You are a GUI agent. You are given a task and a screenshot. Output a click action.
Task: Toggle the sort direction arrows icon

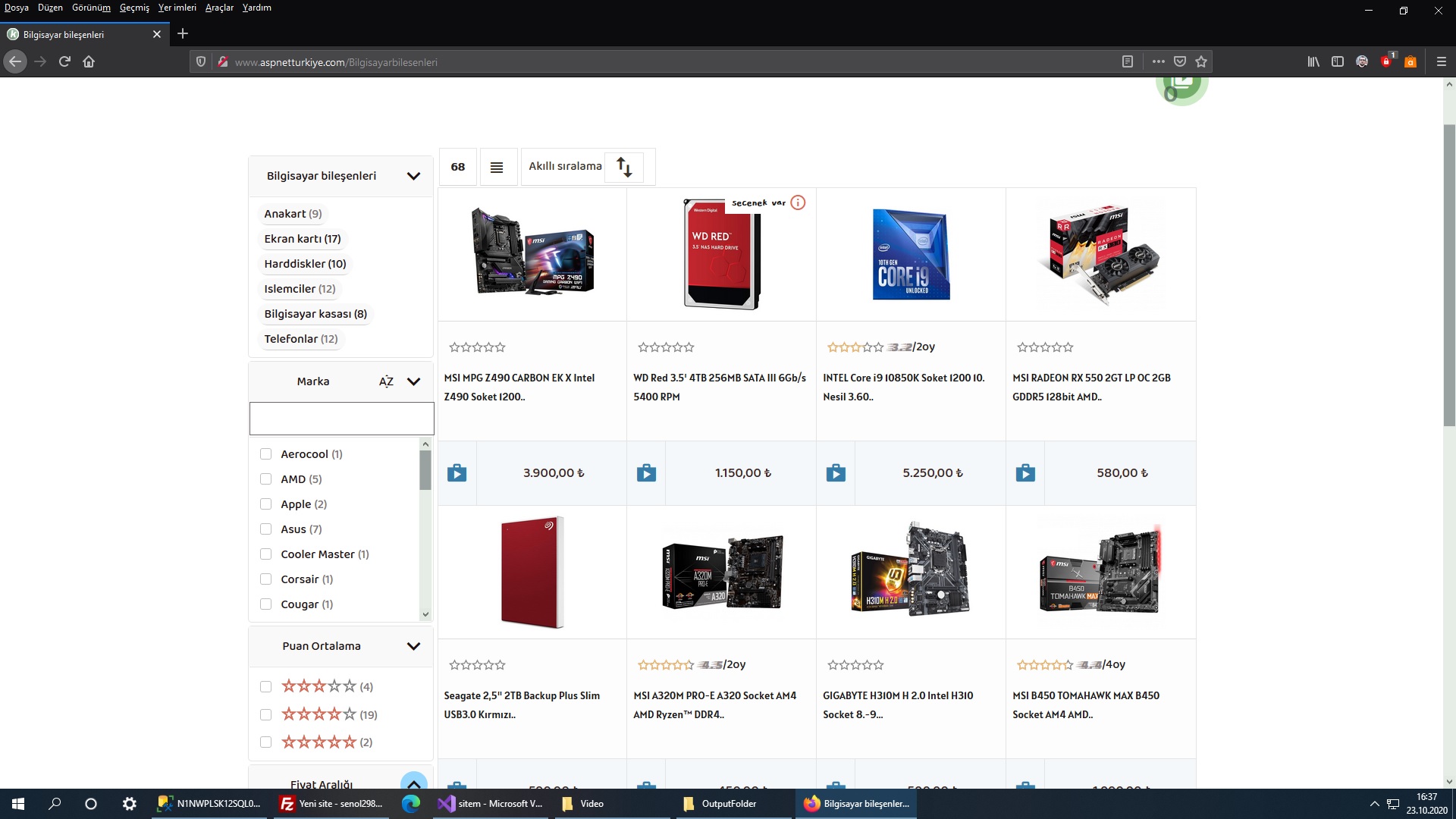[624, 167]
